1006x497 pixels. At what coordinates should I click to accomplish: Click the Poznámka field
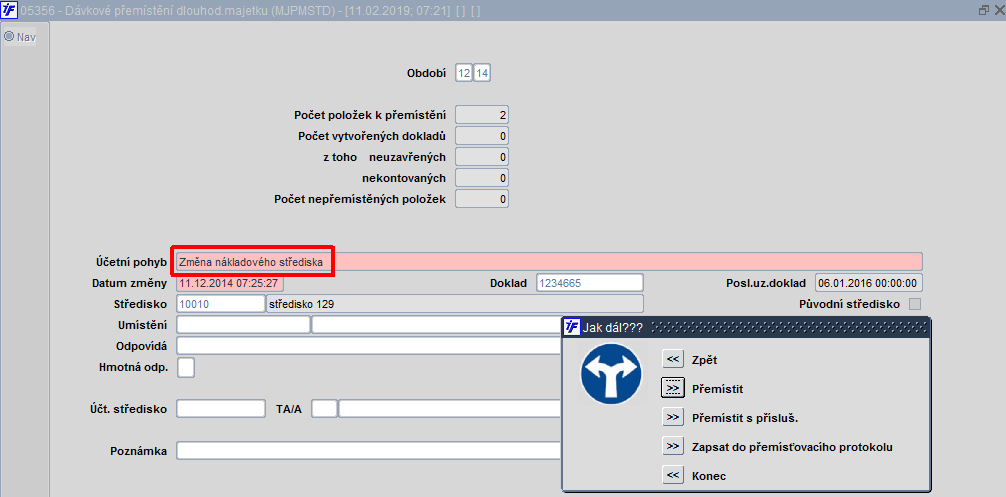pyautogui.click(x=369, y=451)
